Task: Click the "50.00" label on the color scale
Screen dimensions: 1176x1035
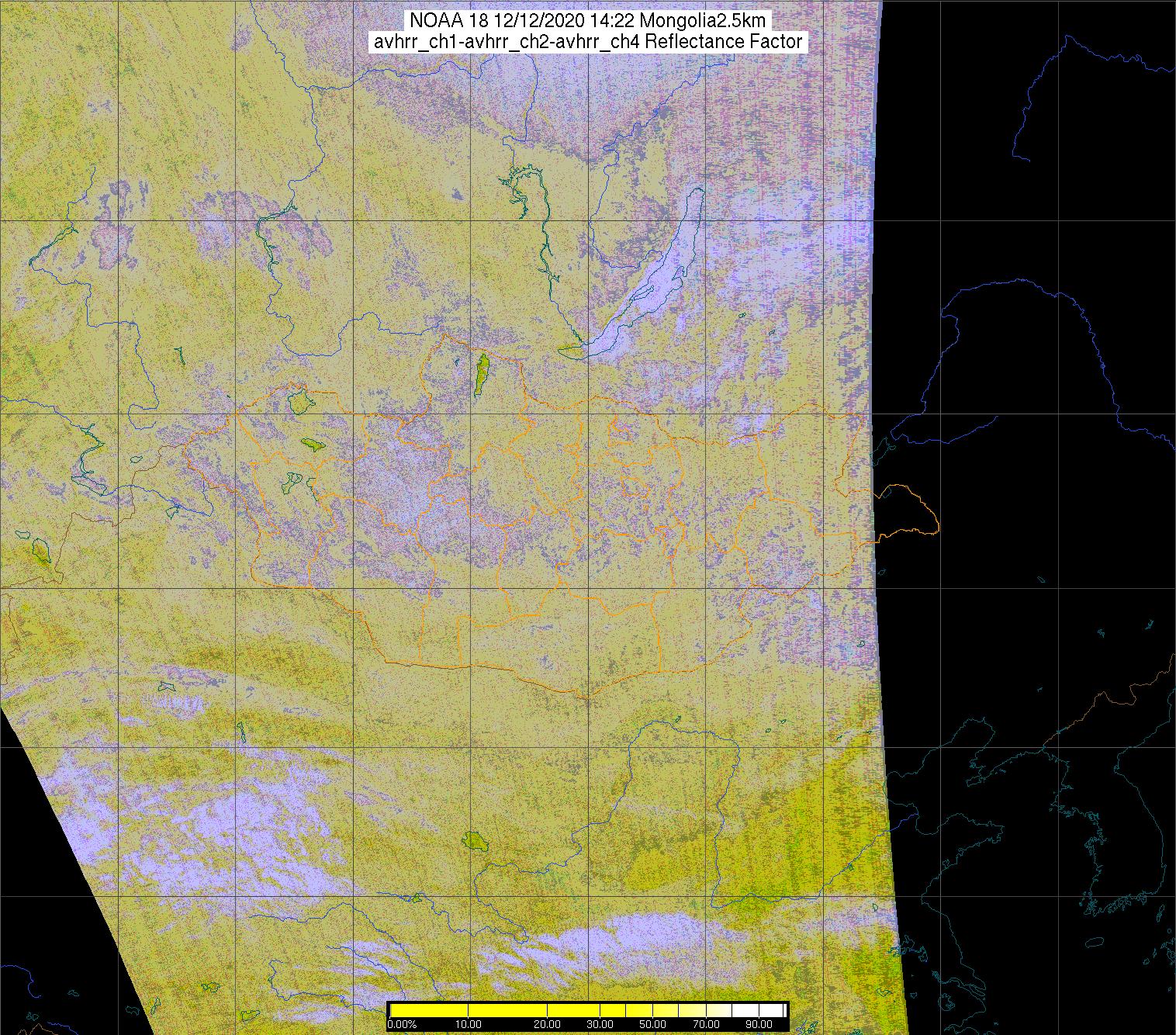Action: click(x=653, y=1024)
